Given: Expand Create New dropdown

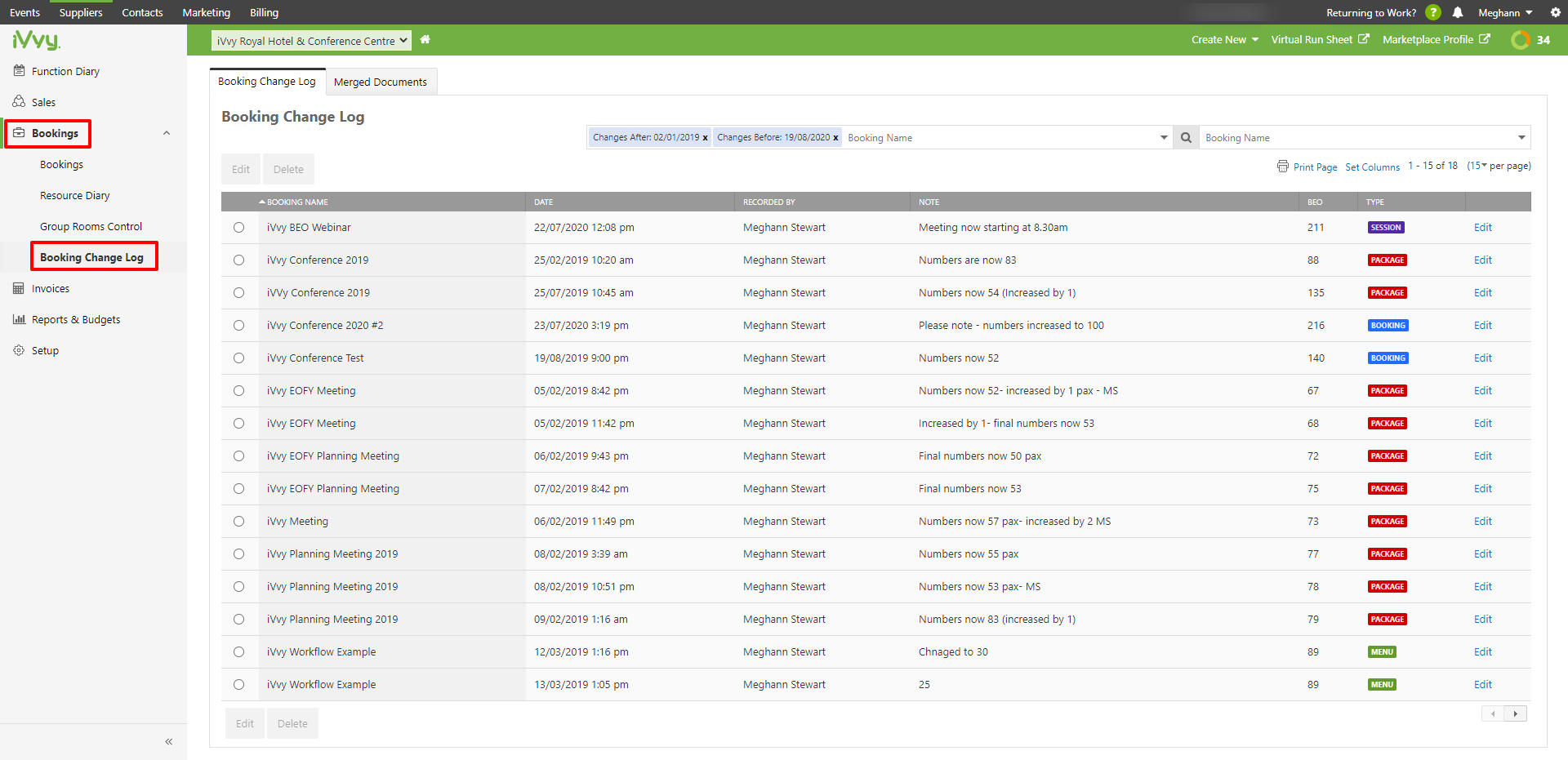Looking at the screenshot, I should [x=1224, y=39].
